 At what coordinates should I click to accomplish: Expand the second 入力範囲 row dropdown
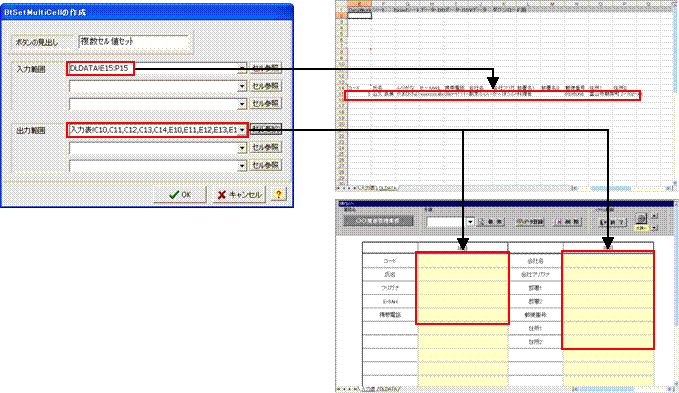242,86
